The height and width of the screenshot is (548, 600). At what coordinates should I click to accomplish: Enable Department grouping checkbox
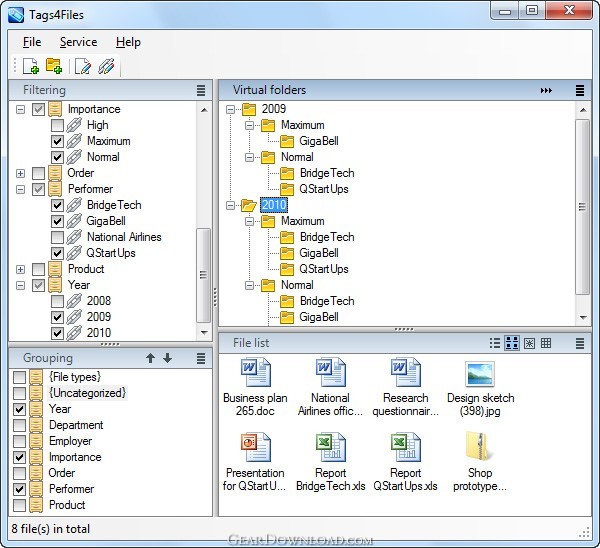(x=20, y=425)
